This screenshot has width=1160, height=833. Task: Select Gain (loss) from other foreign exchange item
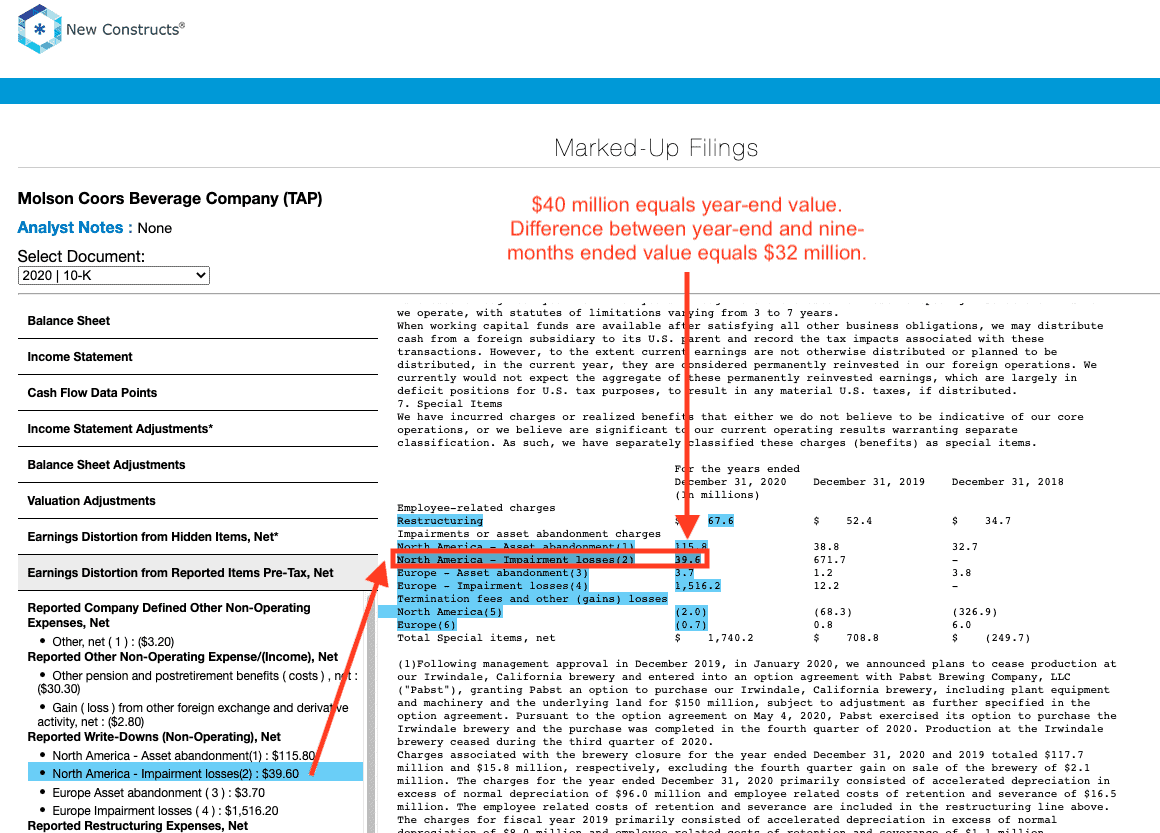tap(194, 715)
